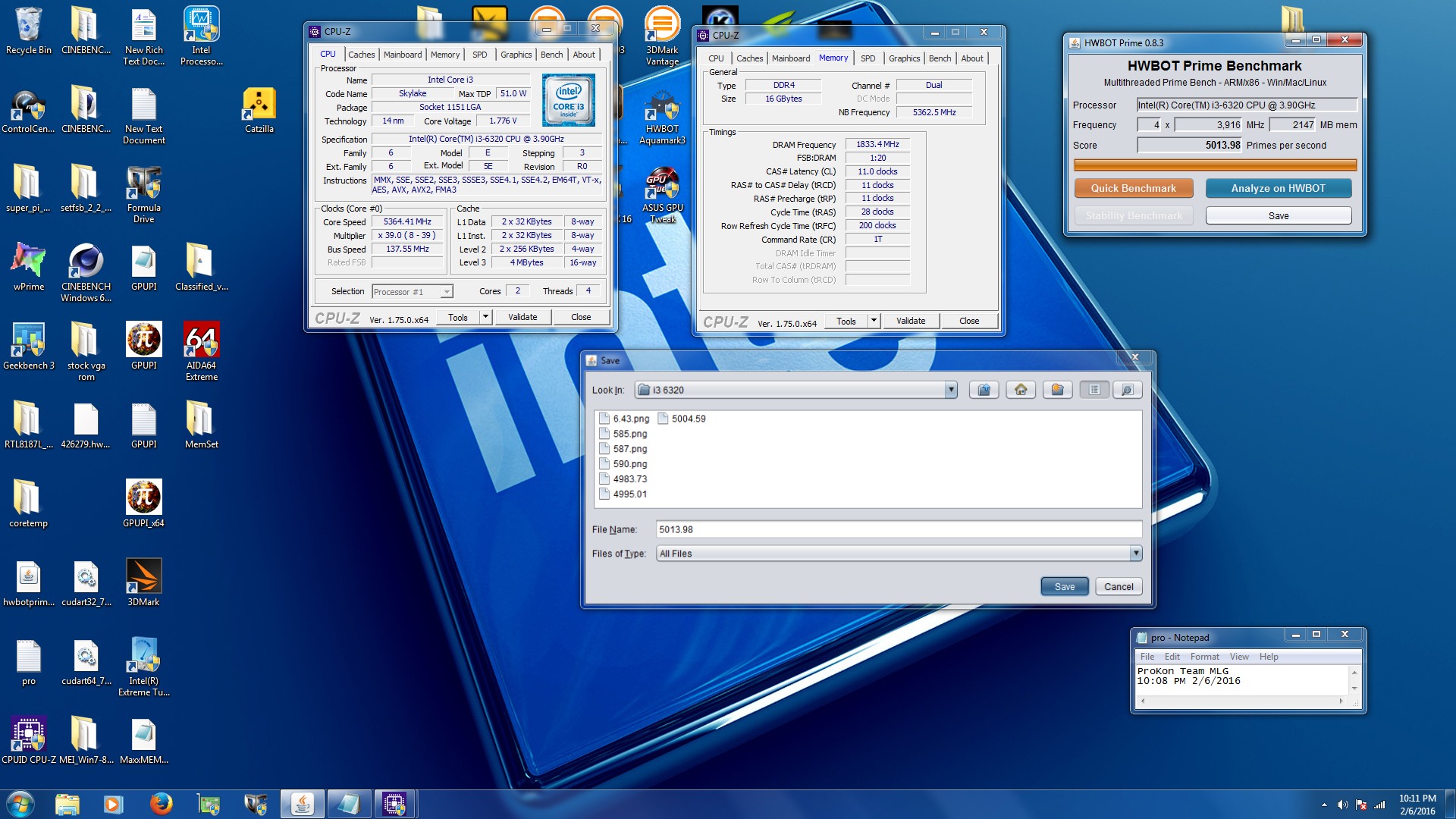This screenshot has height=819, width=1456.
Task: Select file 5004.59 in Save dialog
Action: 682,419
